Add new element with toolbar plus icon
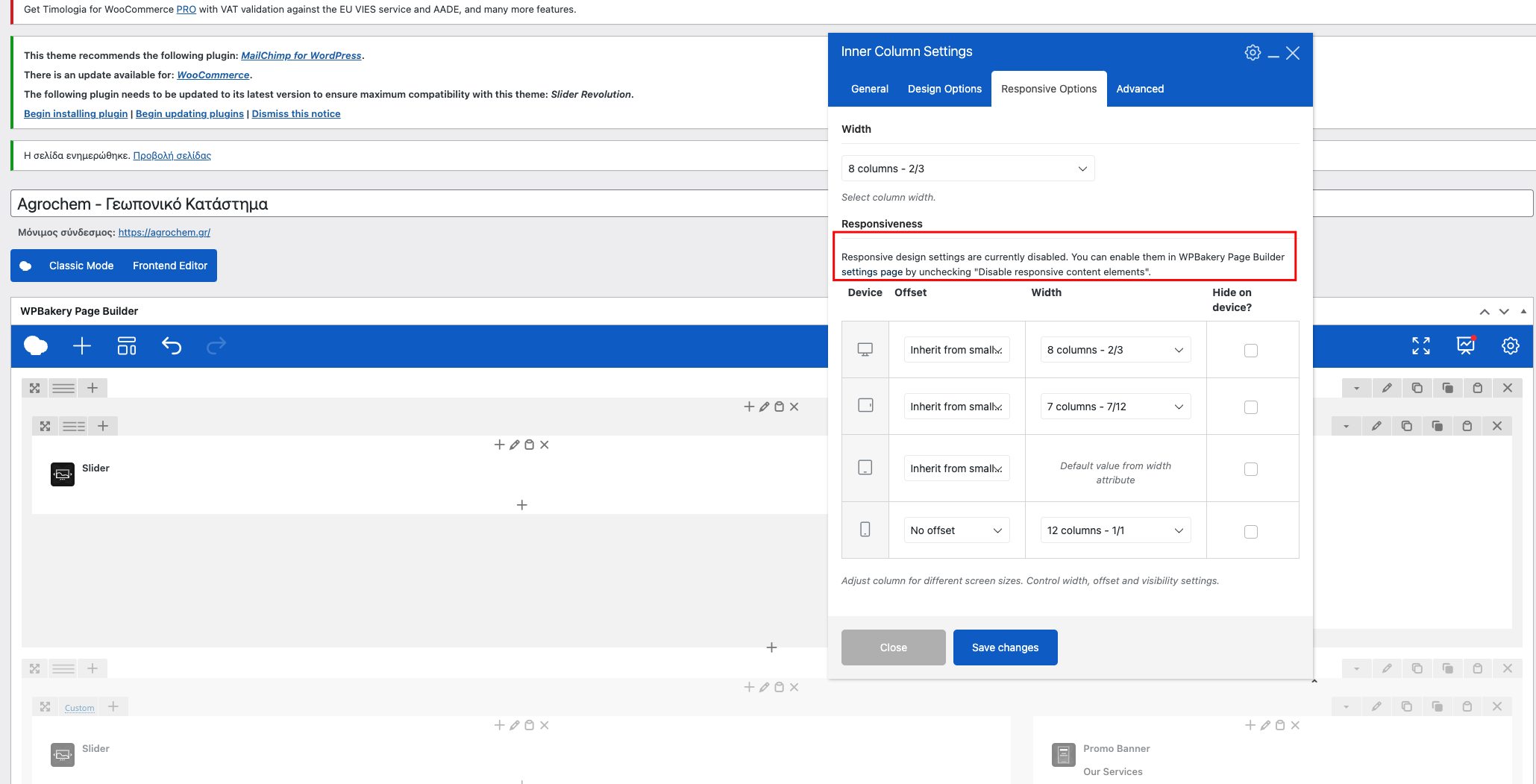 [x=82, y=345]
